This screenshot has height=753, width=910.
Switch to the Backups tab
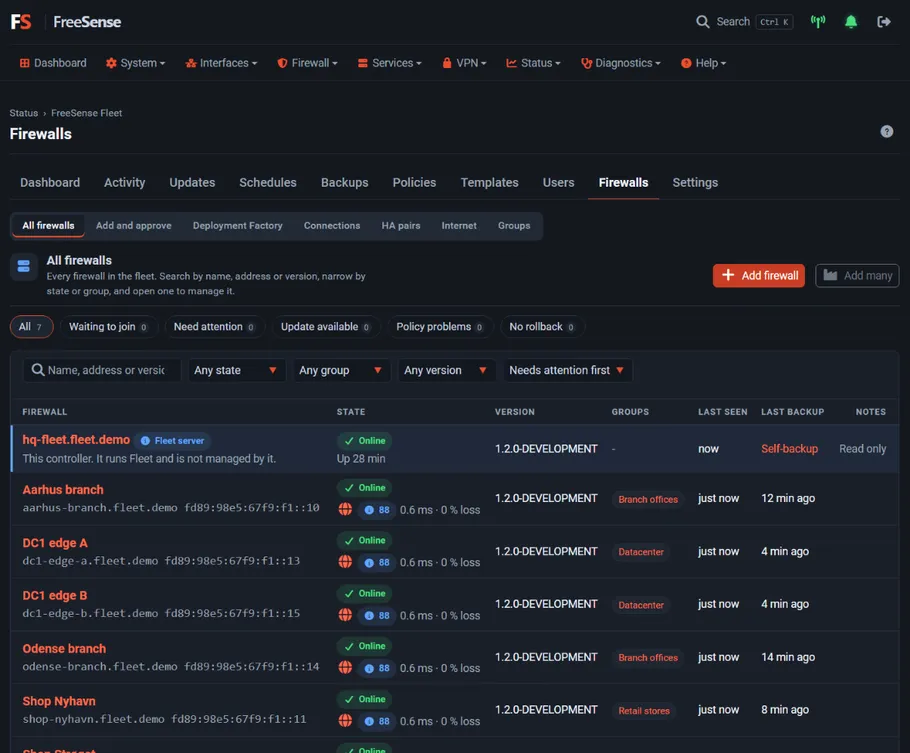(345, 182)
